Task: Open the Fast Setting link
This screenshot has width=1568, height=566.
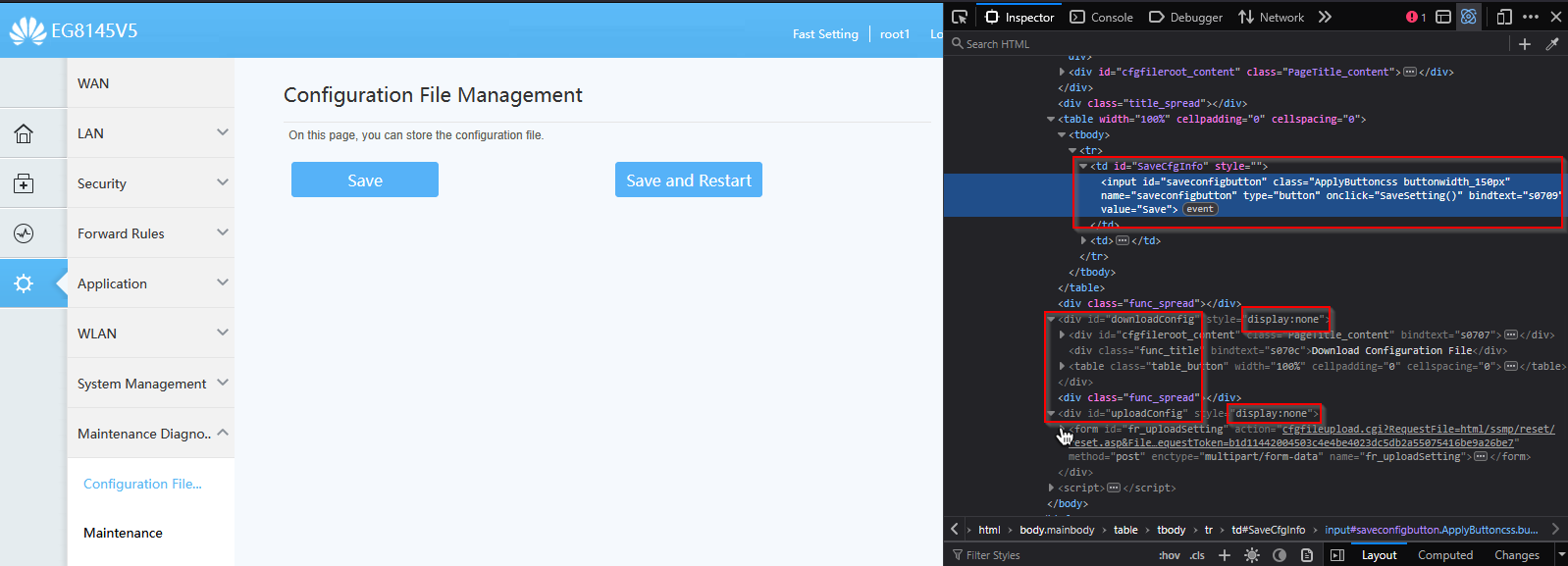Action: click(x=825, y=33)
